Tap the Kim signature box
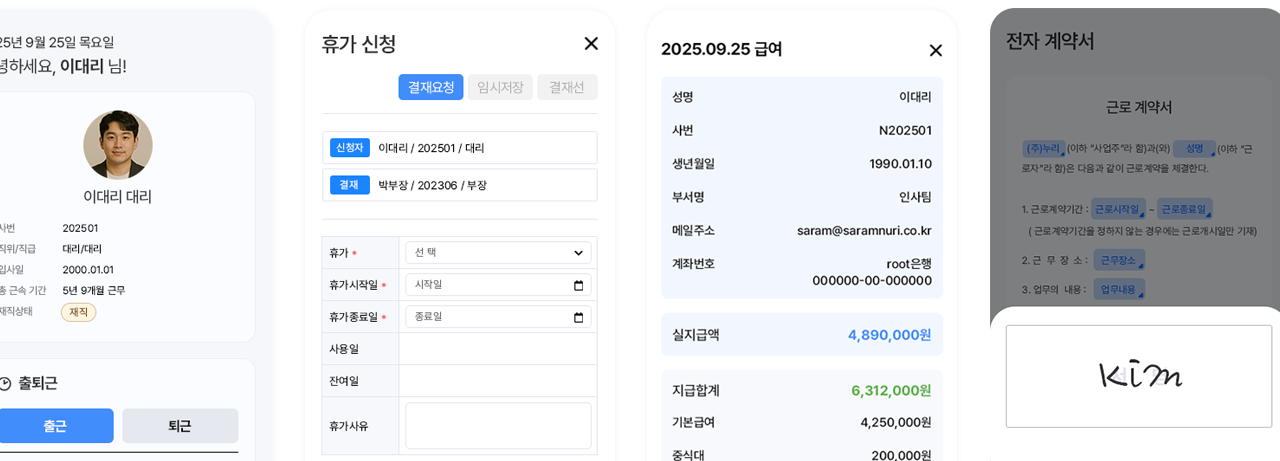 point(1139,376)
